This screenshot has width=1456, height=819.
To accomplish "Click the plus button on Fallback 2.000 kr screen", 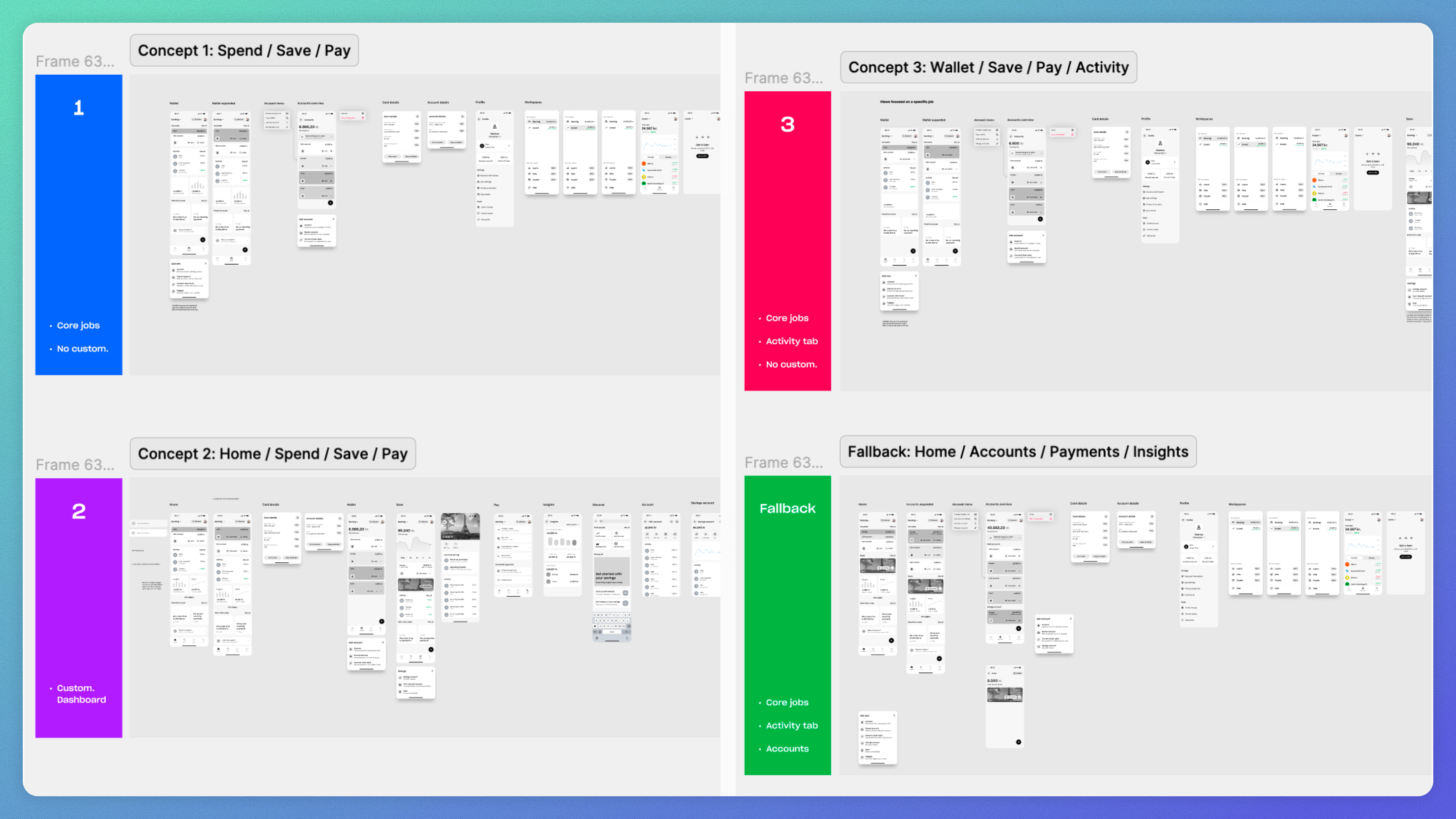I will [1018, 742].
